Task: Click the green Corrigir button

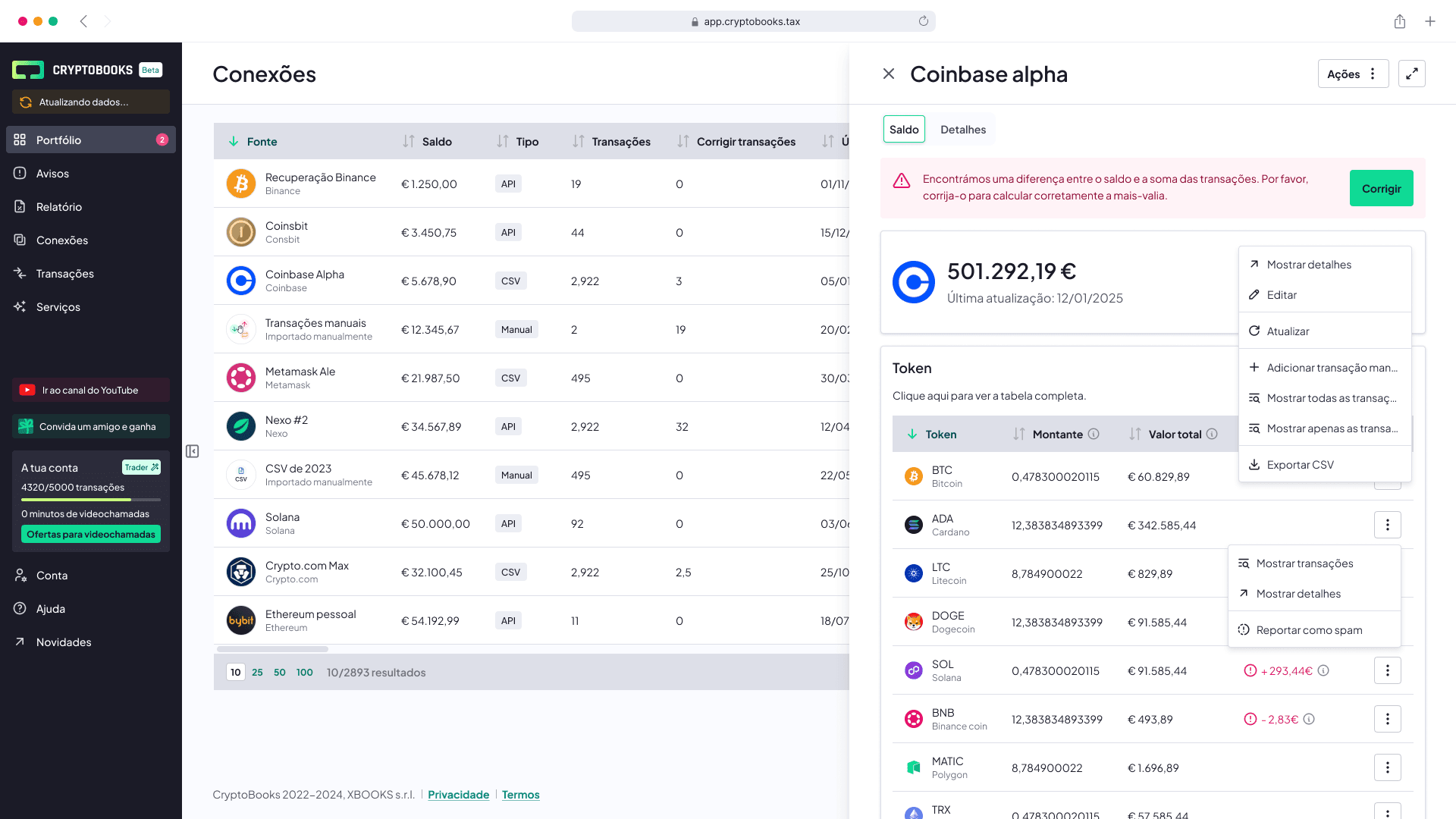Action: click(x=1381, y=188)
